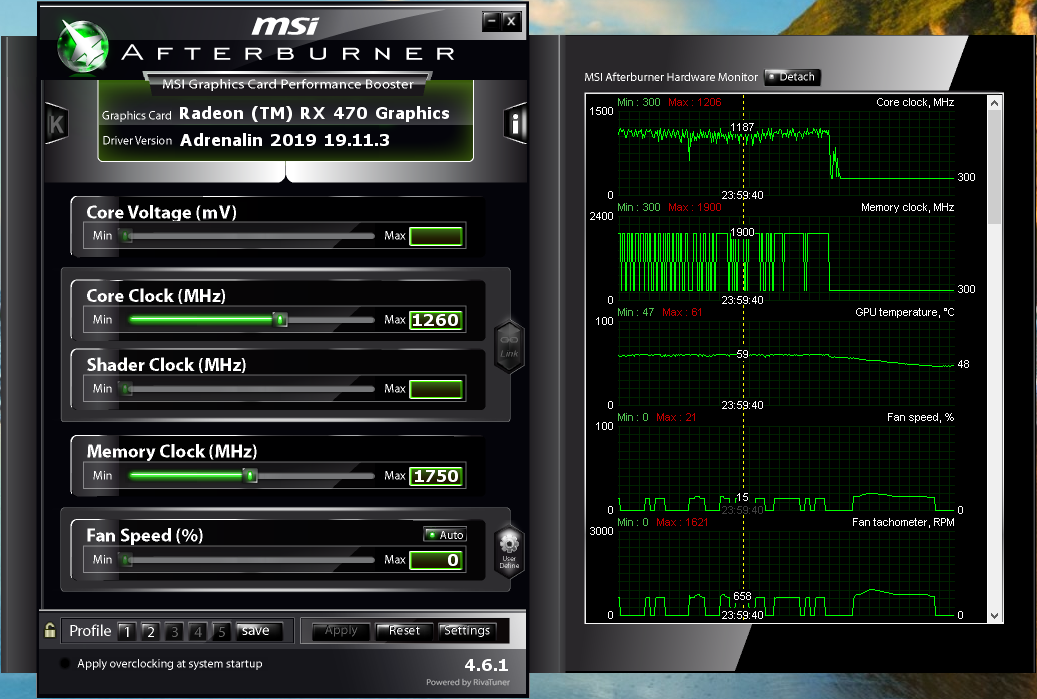The width and height of the screenshot is (1037, 699).
Task: Open the Kombustor K side button
Action: click(56, 124)
